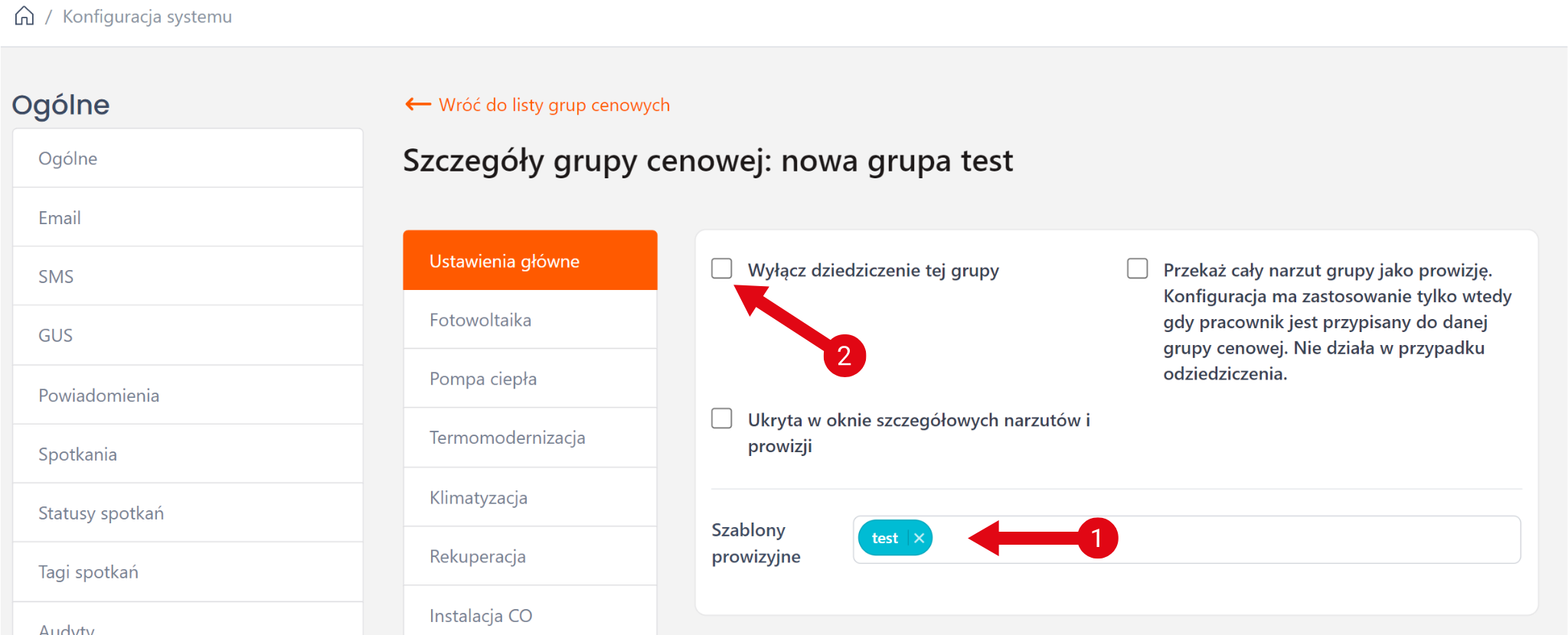Open the 'Pompa ciepła' tab
Viewport: 1568px width, 635px height.
click(x=530, y=379)
